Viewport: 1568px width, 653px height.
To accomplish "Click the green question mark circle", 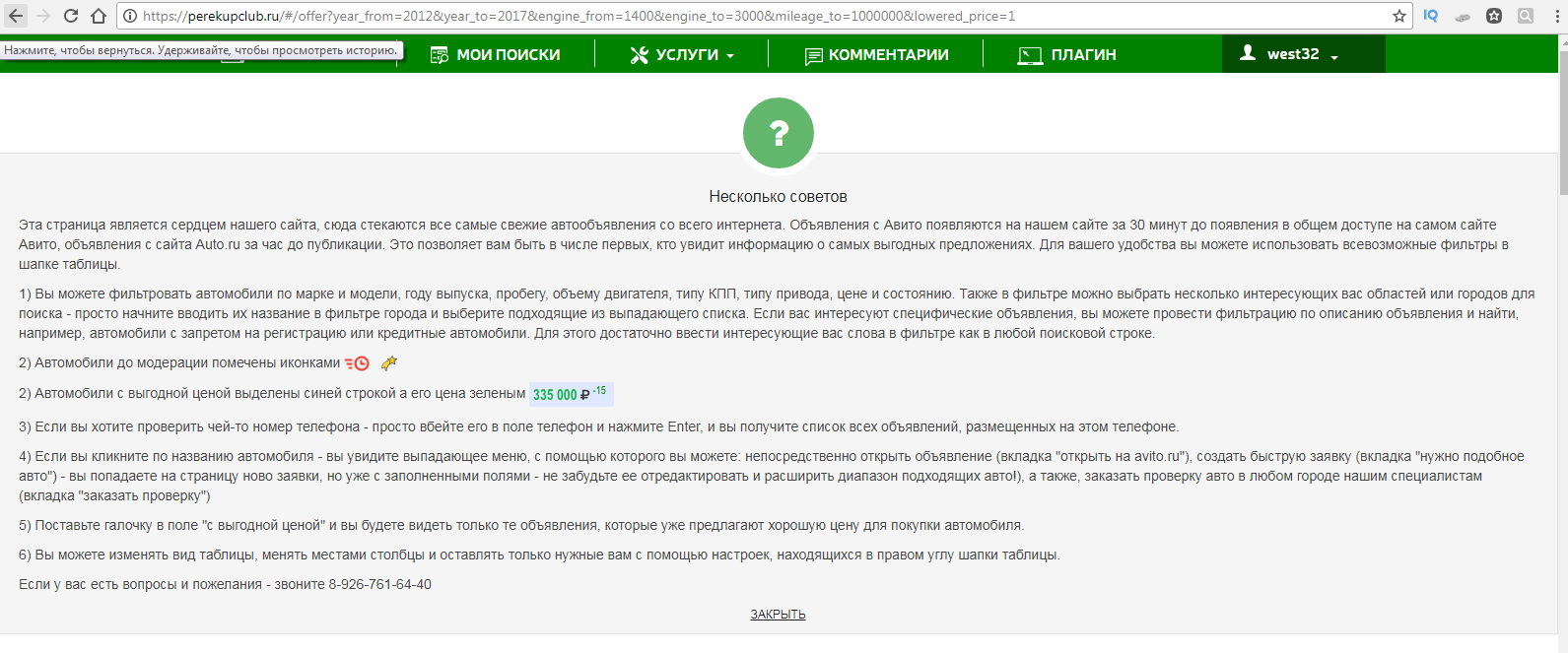I will coord(778,133).
